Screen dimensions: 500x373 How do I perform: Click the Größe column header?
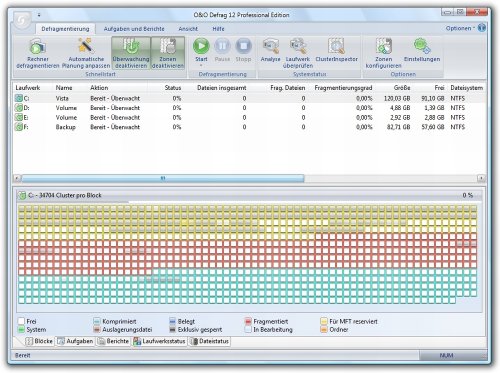coord(402,88)
